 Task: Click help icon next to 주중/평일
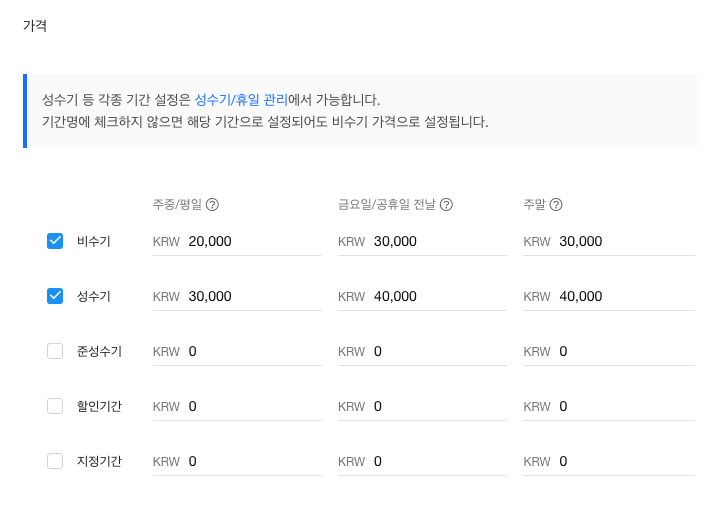(x=212, y=204)
